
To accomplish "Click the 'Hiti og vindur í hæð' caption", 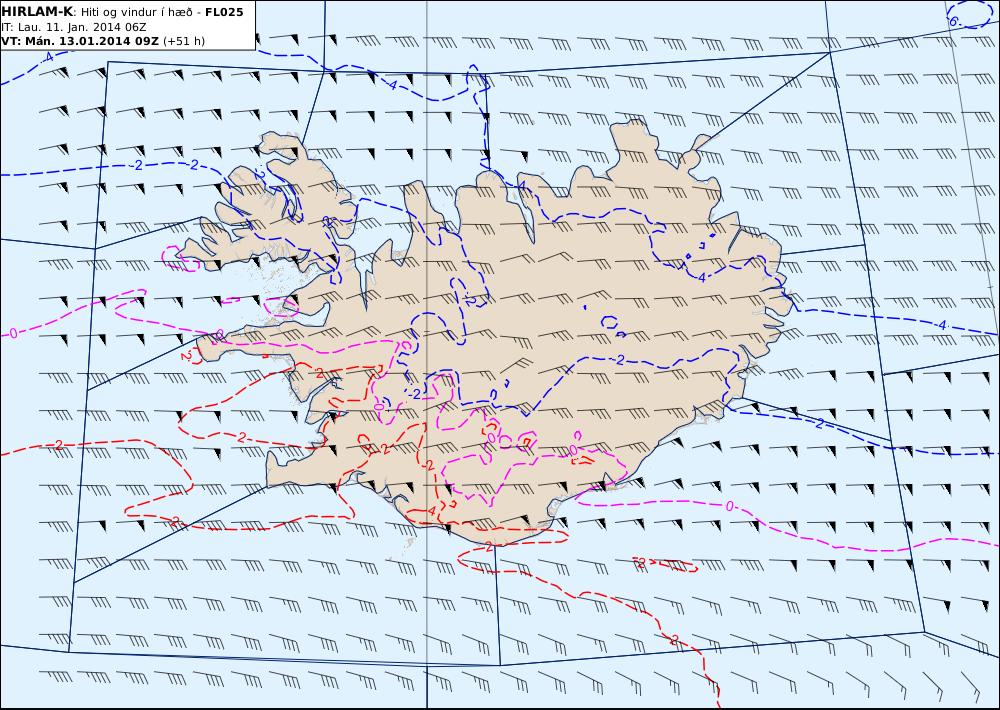I will [136, 13].
